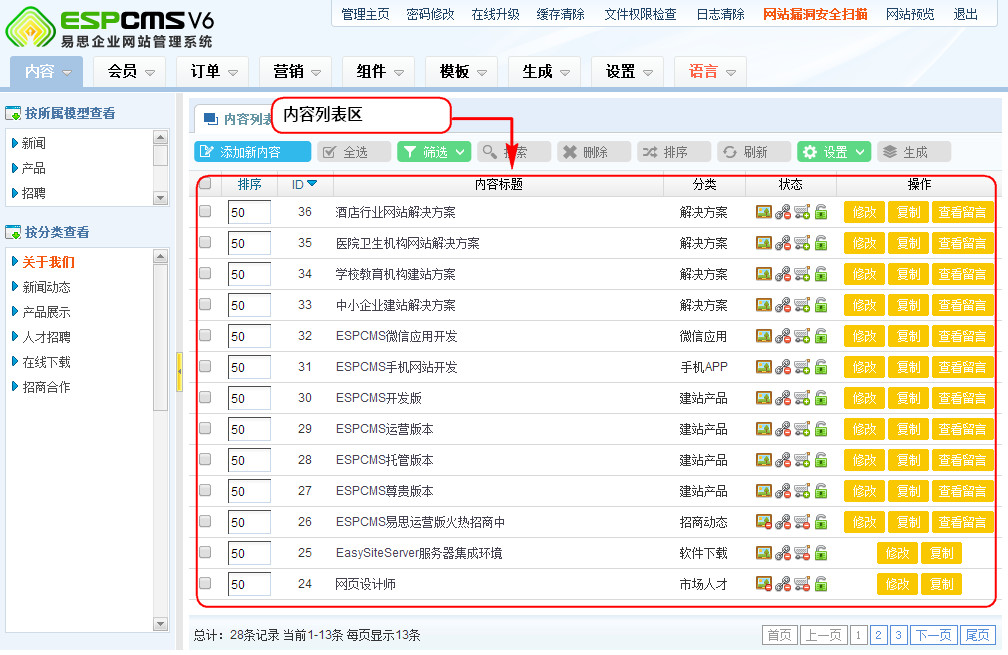Click 下一页 pagination button

point(933,635)
